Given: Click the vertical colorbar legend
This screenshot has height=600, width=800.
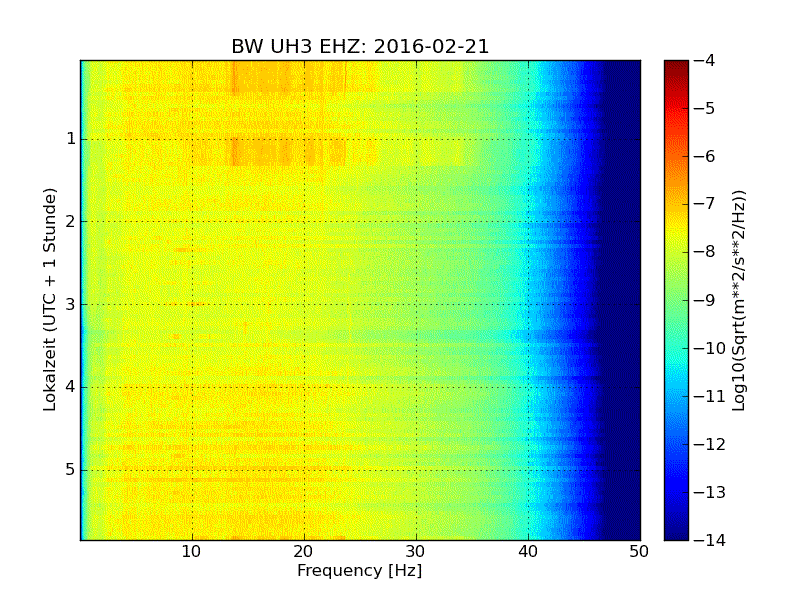Looking at the screenshot, I should 677,301.
